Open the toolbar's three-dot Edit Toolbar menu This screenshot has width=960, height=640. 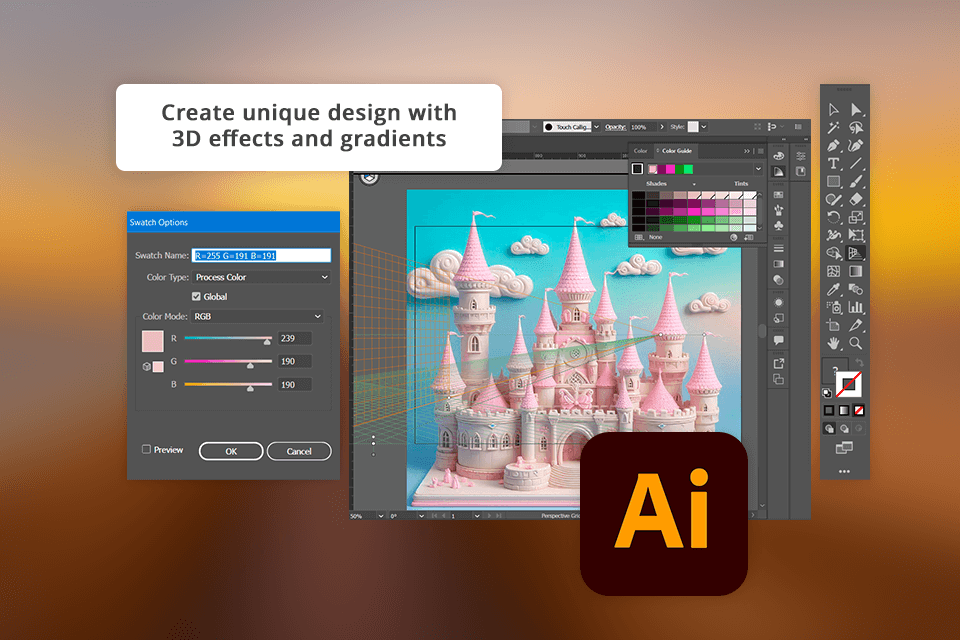click(x=844, y=472)
